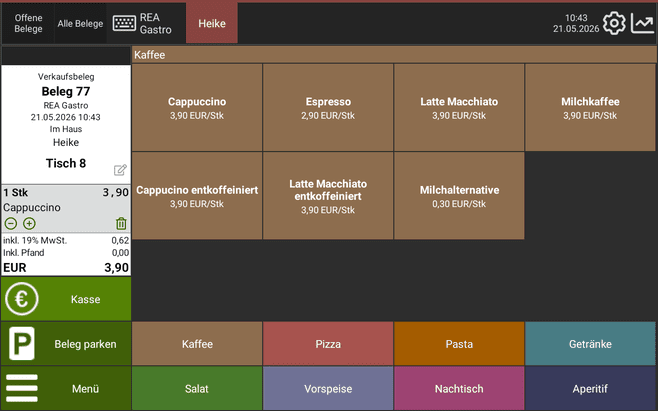Image resolution: width=658 pixels, height=411 pixels.
Task: Click the Im Haus label
Action: pos(66,129)
